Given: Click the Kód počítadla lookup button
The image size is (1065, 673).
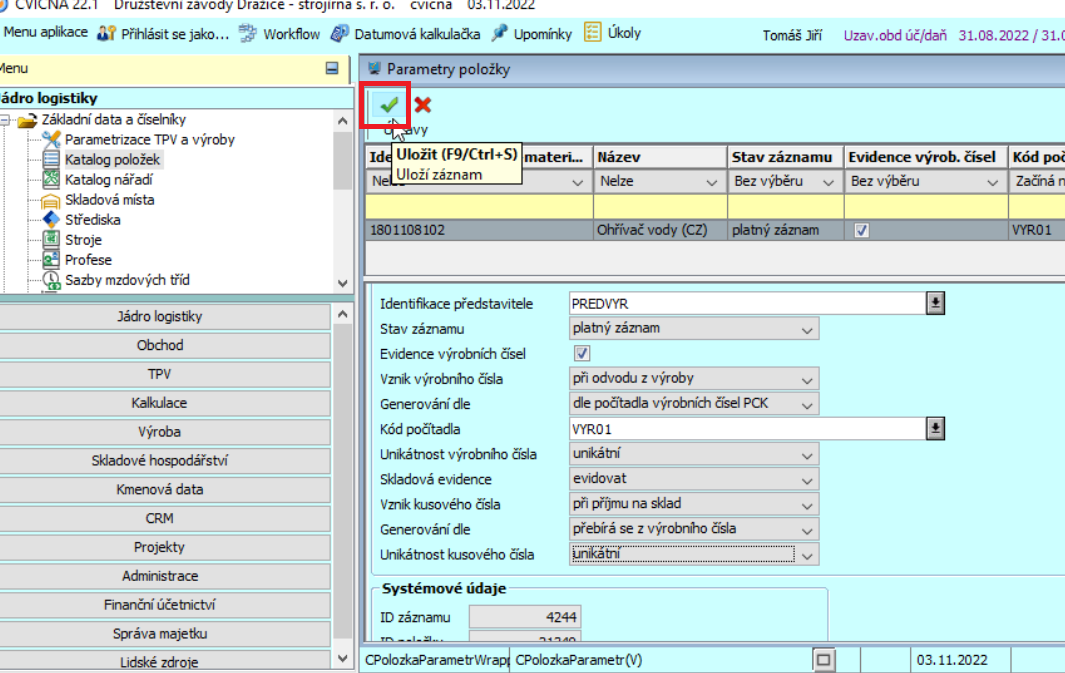Looking at the screenshot, I should (935, 429).
